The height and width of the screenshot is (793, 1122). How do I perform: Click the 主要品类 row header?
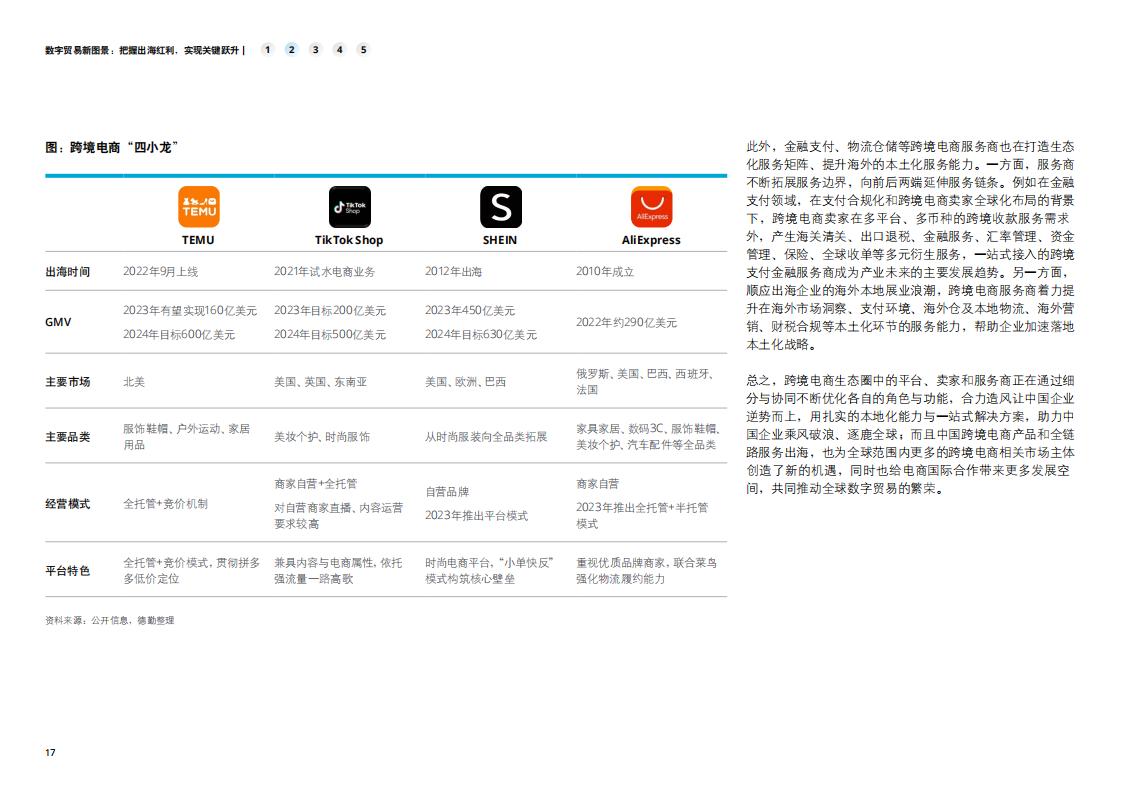(67, 437)
